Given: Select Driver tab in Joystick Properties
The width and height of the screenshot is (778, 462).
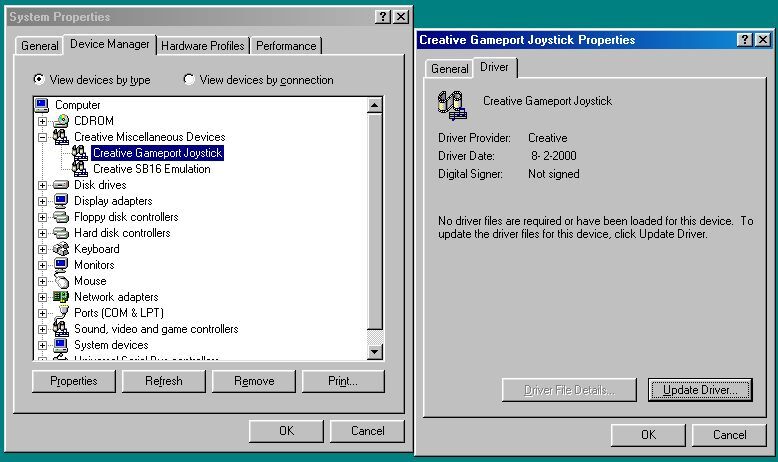Looking at the screenshot, I should (494, 67).
